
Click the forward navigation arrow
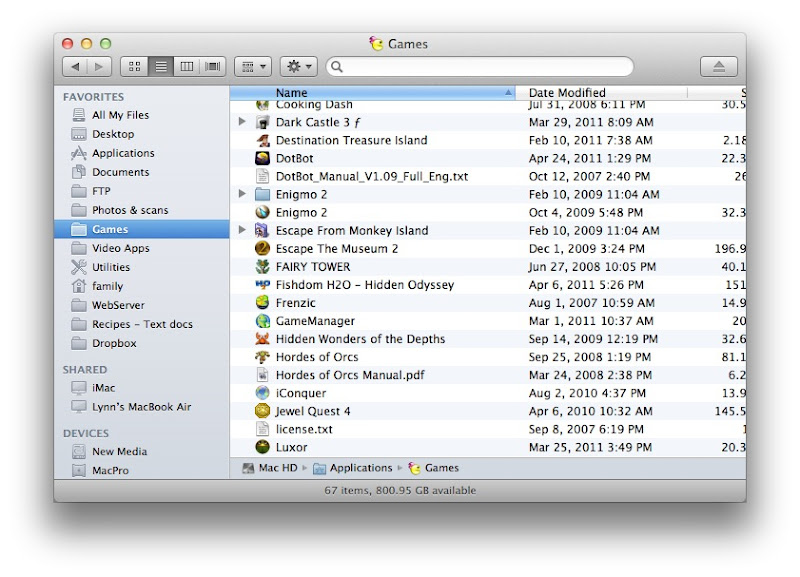[x=99, y=67]
